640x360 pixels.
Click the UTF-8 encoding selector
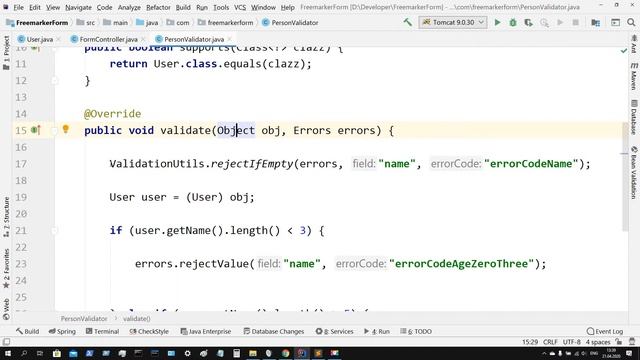point(571,342)
